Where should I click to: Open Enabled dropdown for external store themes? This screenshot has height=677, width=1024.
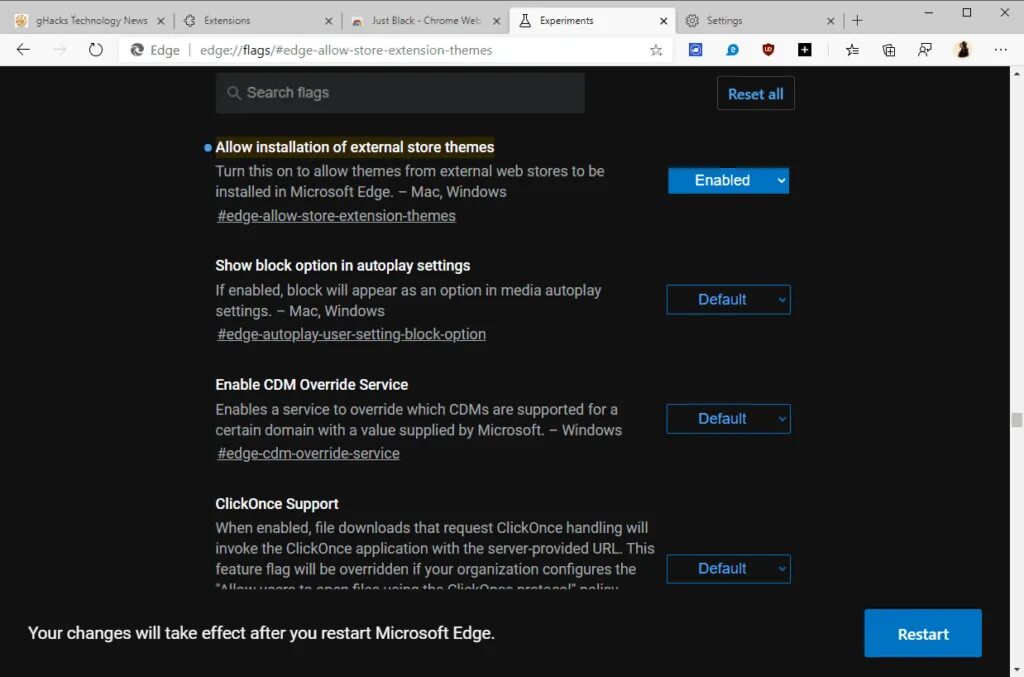click(x=728, y=181)
